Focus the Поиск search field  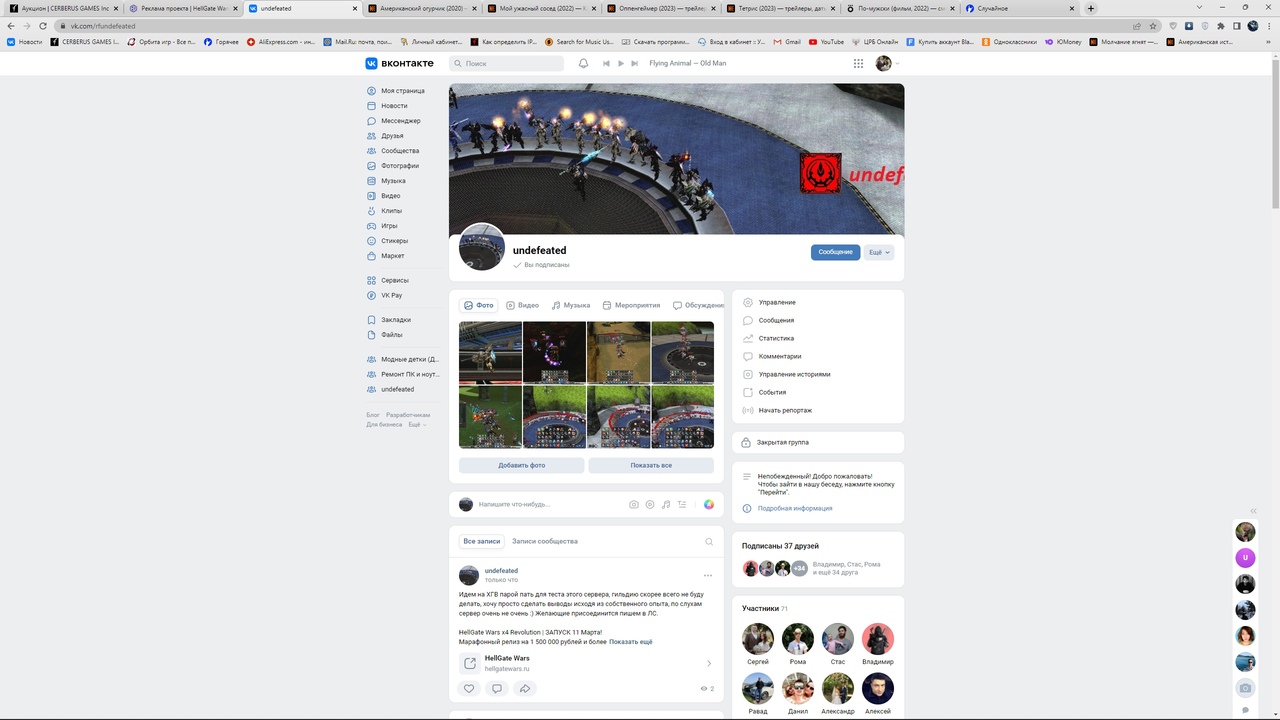click(507, 63)
